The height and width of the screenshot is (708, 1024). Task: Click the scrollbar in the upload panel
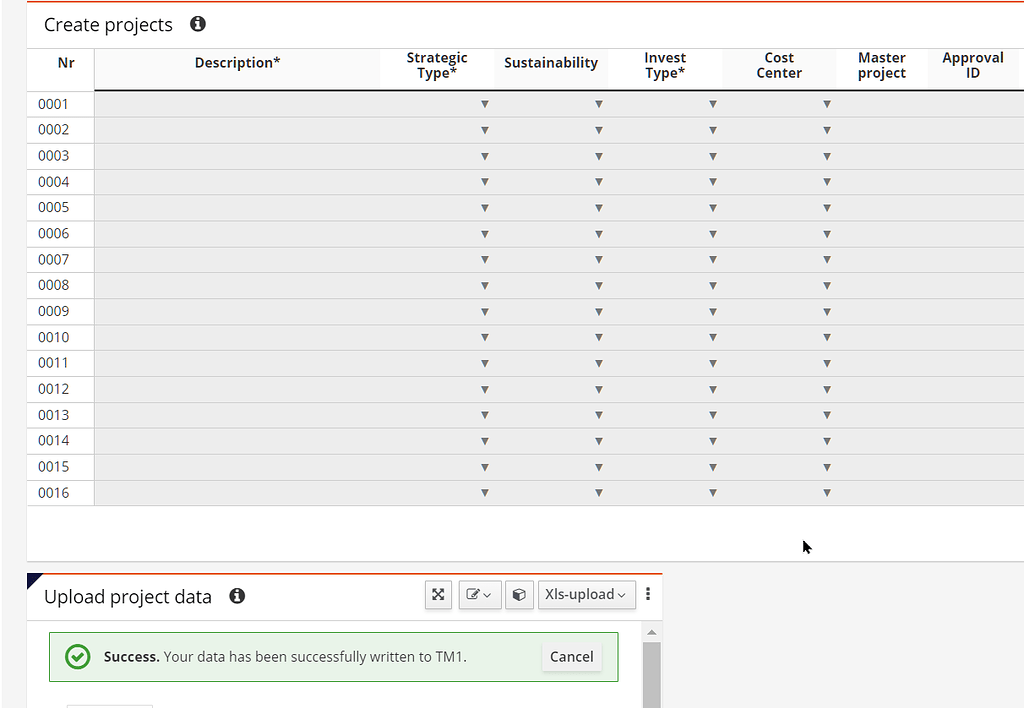pyautogui.click(x=652, y=670)
